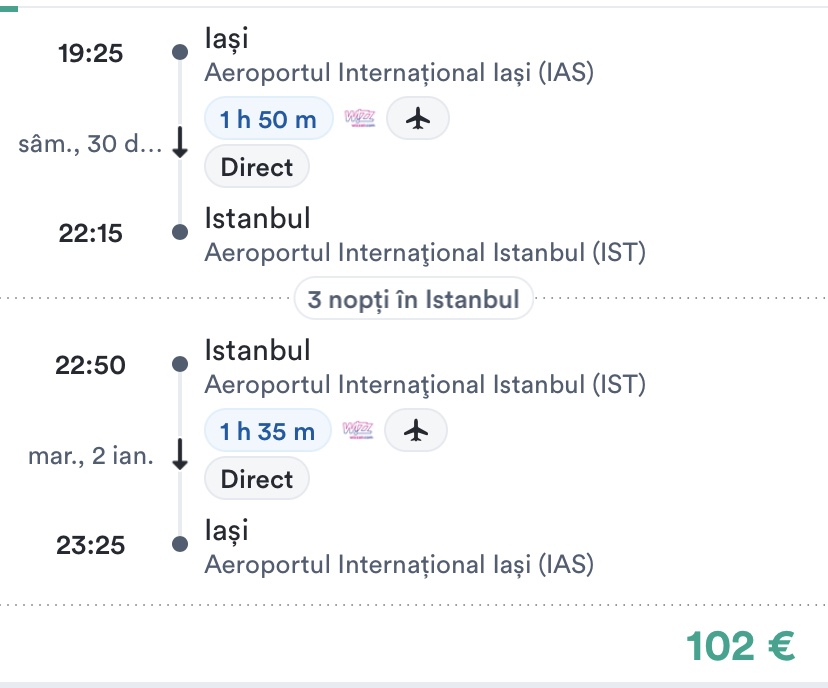Click the down arrow beside mar., 2 ian.
Viewport: 828px width, 688px height.
coord(180,456)
